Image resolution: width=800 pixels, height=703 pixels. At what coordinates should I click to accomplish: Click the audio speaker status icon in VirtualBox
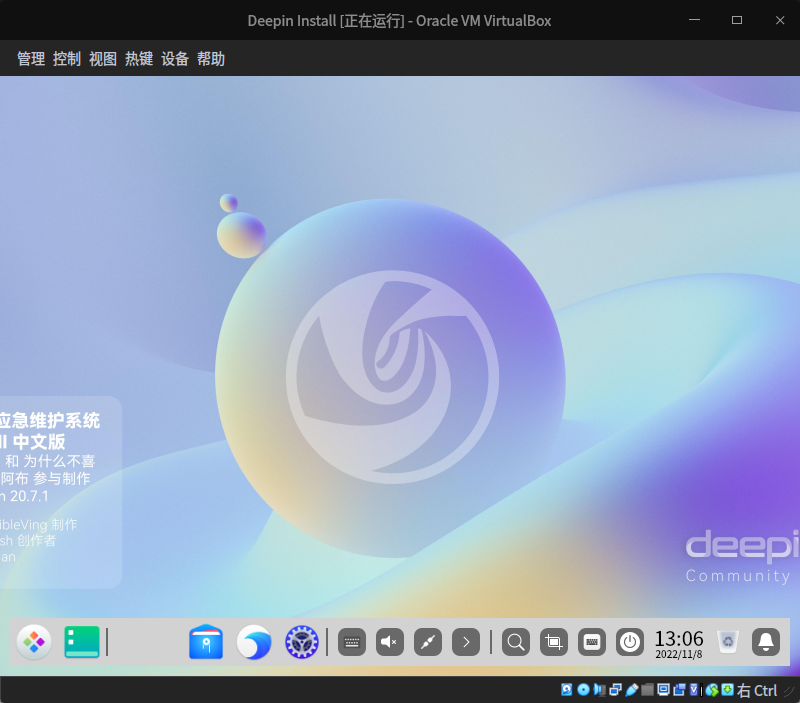pos(599,690)
